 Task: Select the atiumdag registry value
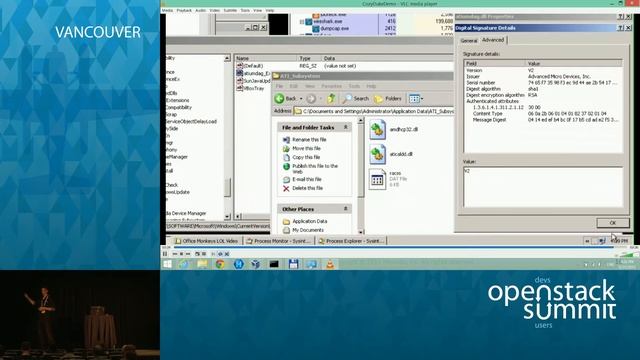point(253,73)
